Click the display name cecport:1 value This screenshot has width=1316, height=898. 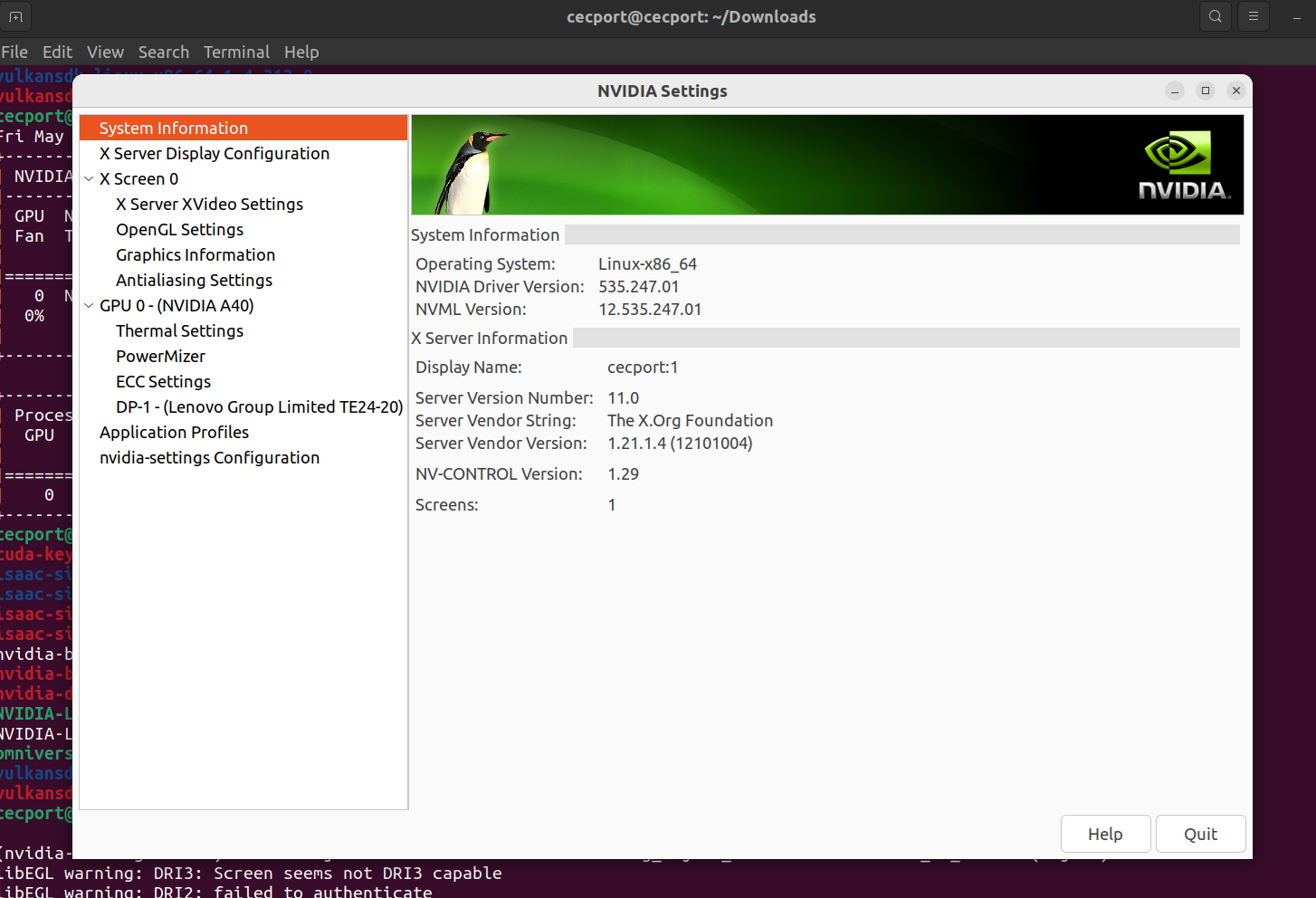point(643,367)
